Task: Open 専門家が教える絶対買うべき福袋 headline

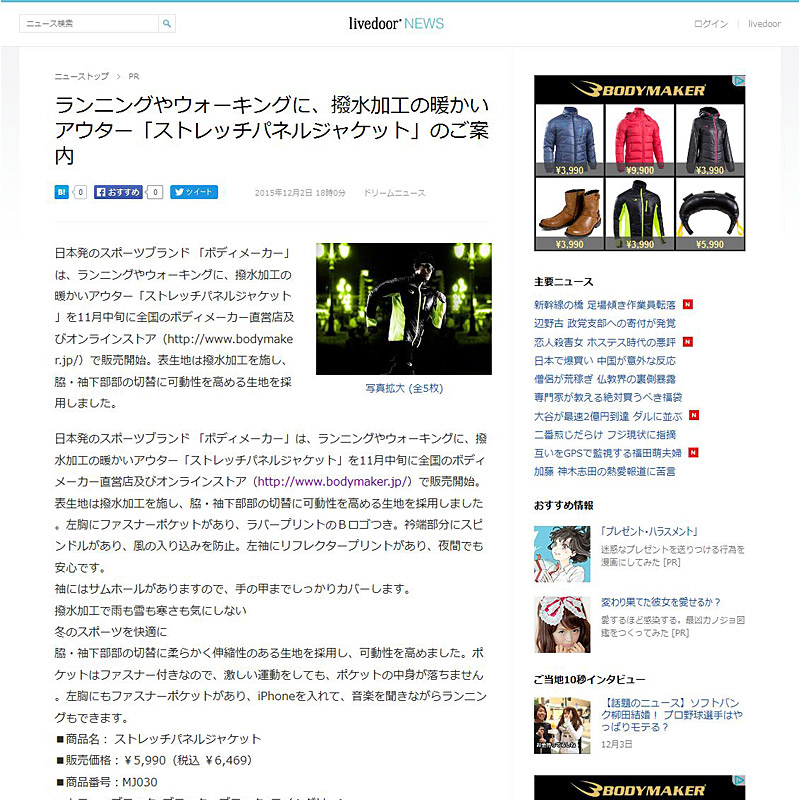Action: [608, 397]
